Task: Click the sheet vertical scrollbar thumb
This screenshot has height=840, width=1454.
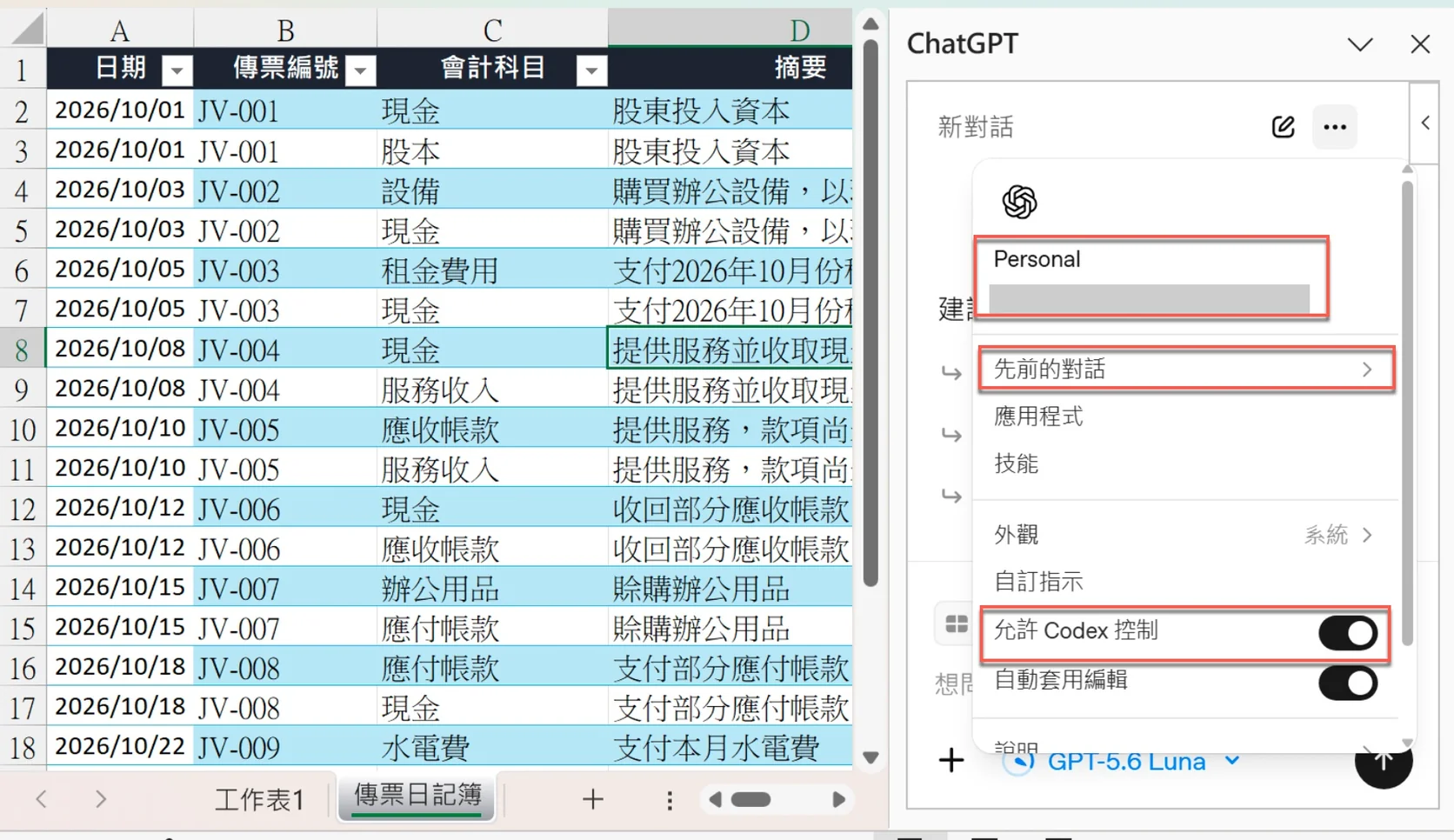Action: 870,313
